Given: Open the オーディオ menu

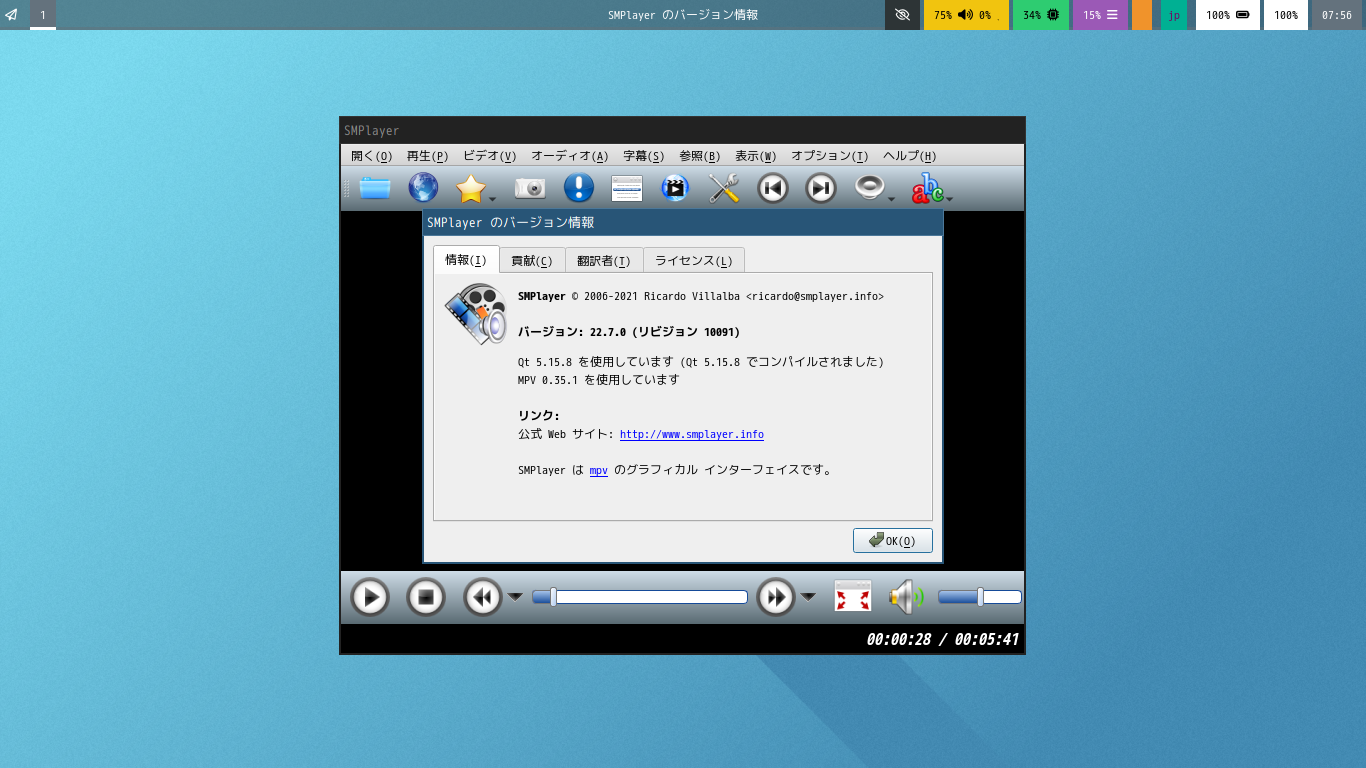Looking at the screenshot, I should click(x=570, y=156).
